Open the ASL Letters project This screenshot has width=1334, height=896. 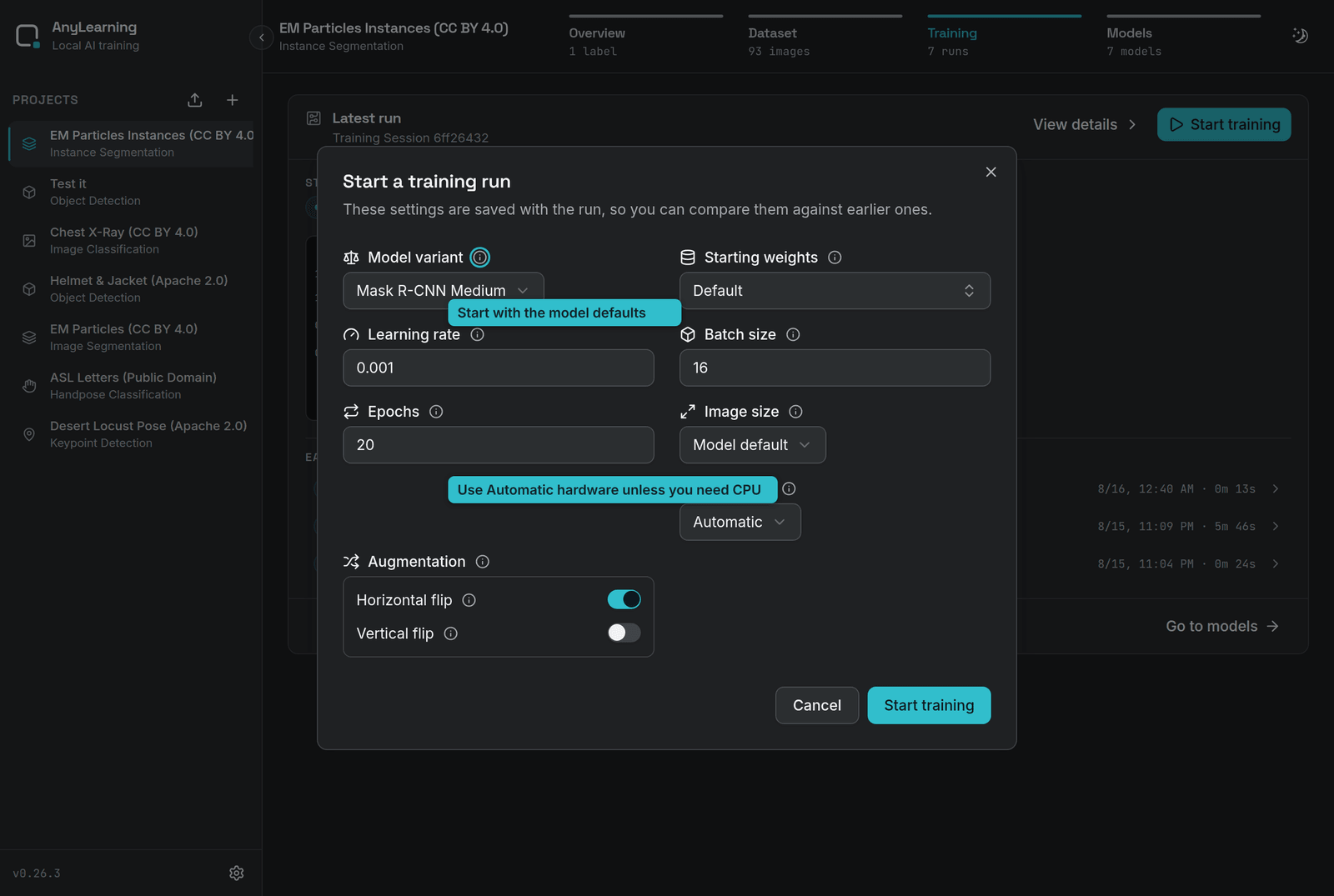pos(131,386)
